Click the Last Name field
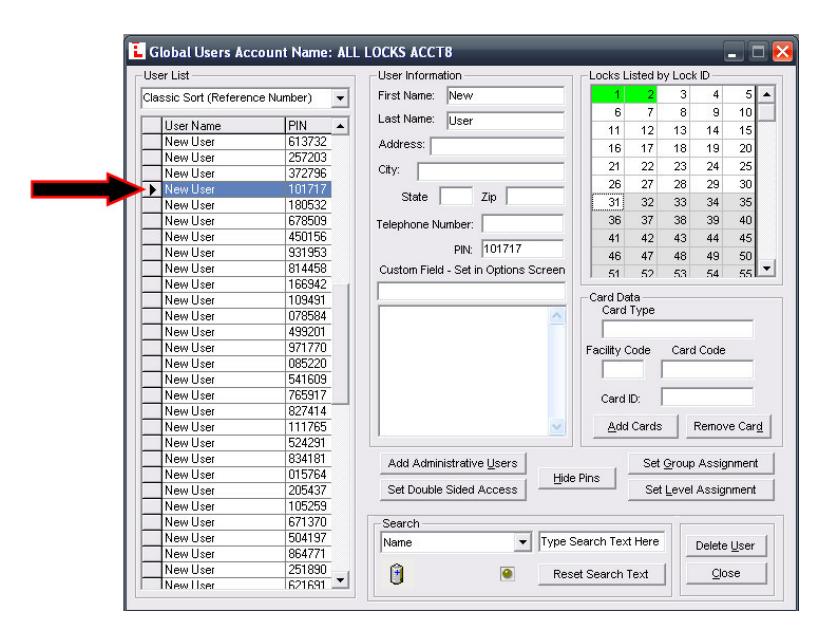826x634 pixels. (x=505, y=121)
